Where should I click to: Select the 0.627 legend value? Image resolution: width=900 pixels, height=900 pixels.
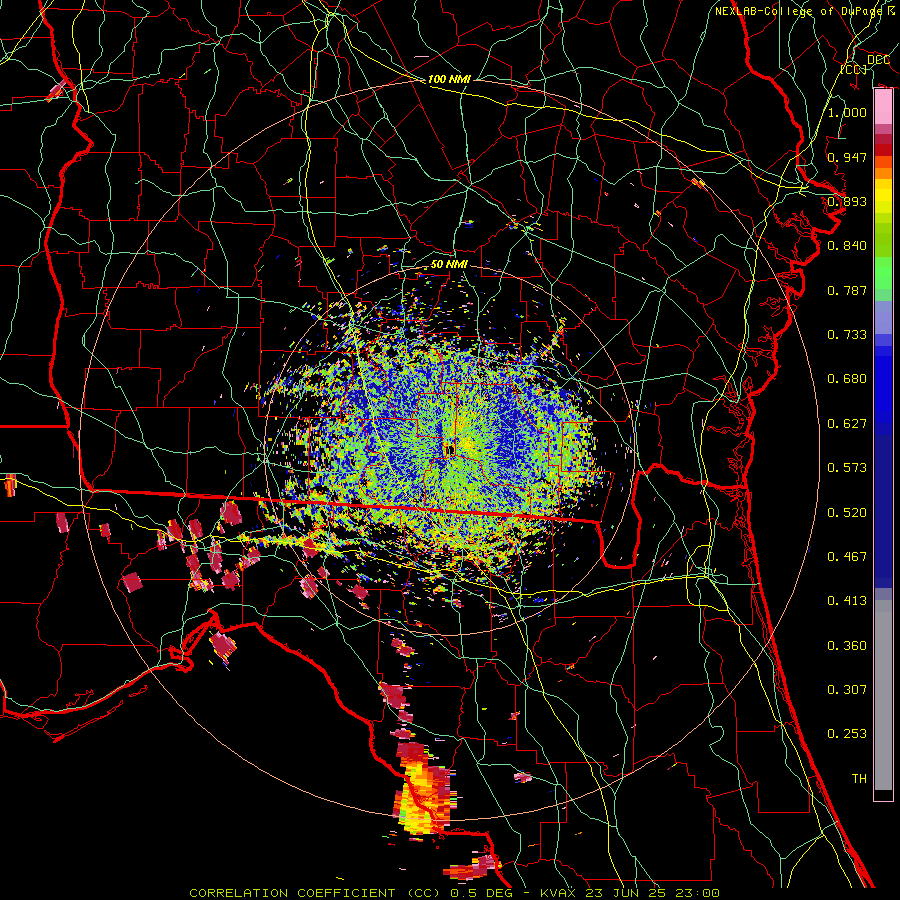847,424
